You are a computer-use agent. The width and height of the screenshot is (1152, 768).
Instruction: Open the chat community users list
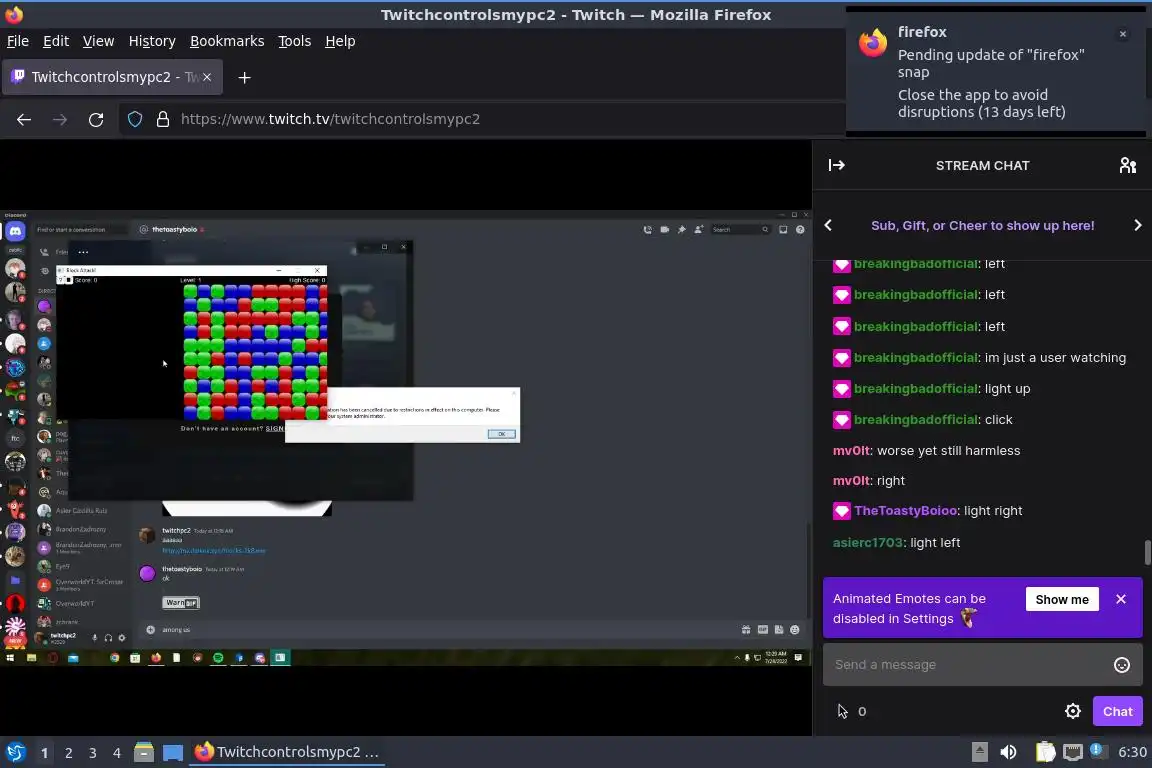(x=1128, y=165)
